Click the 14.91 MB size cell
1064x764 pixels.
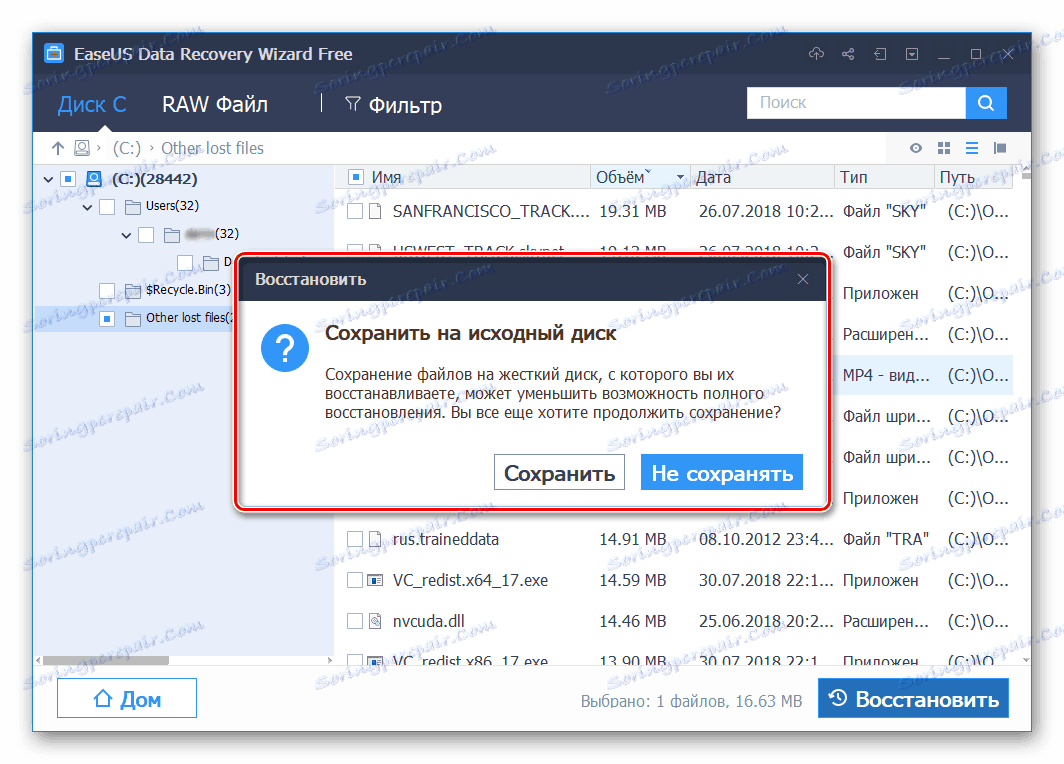(633, 539)
